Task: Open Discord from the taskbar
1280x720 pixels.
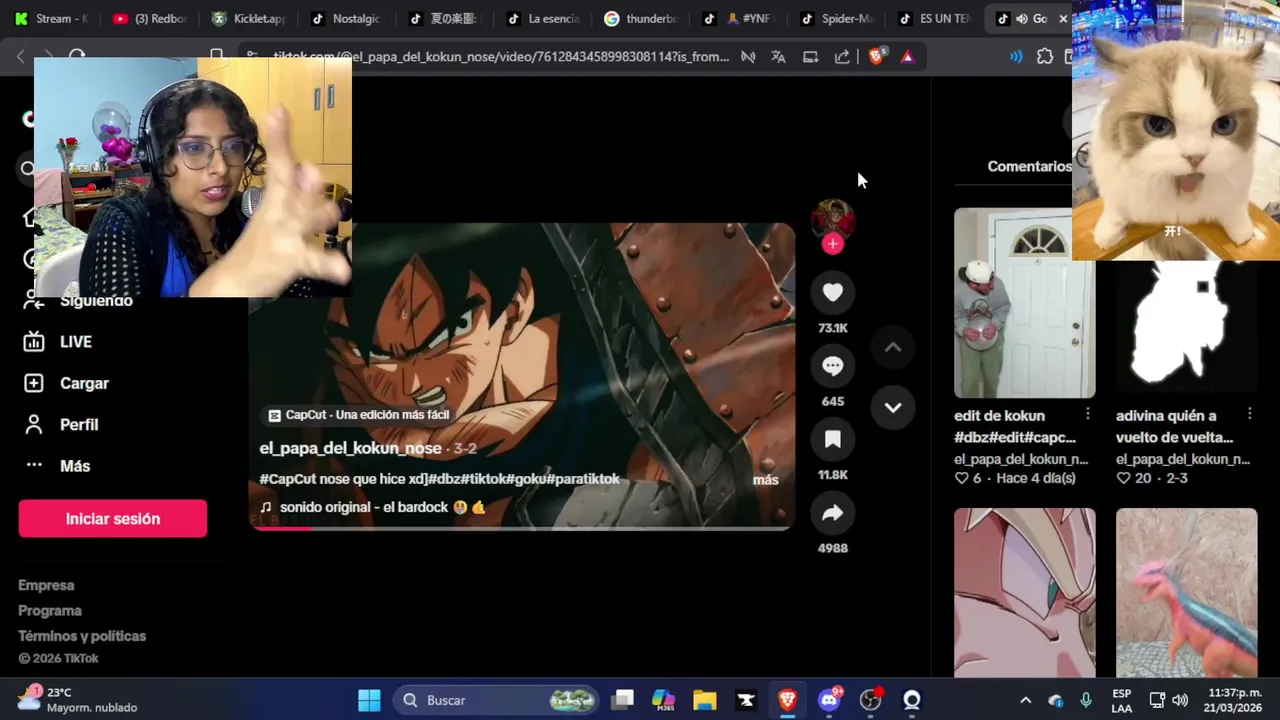Action: [x=829, y=700]
